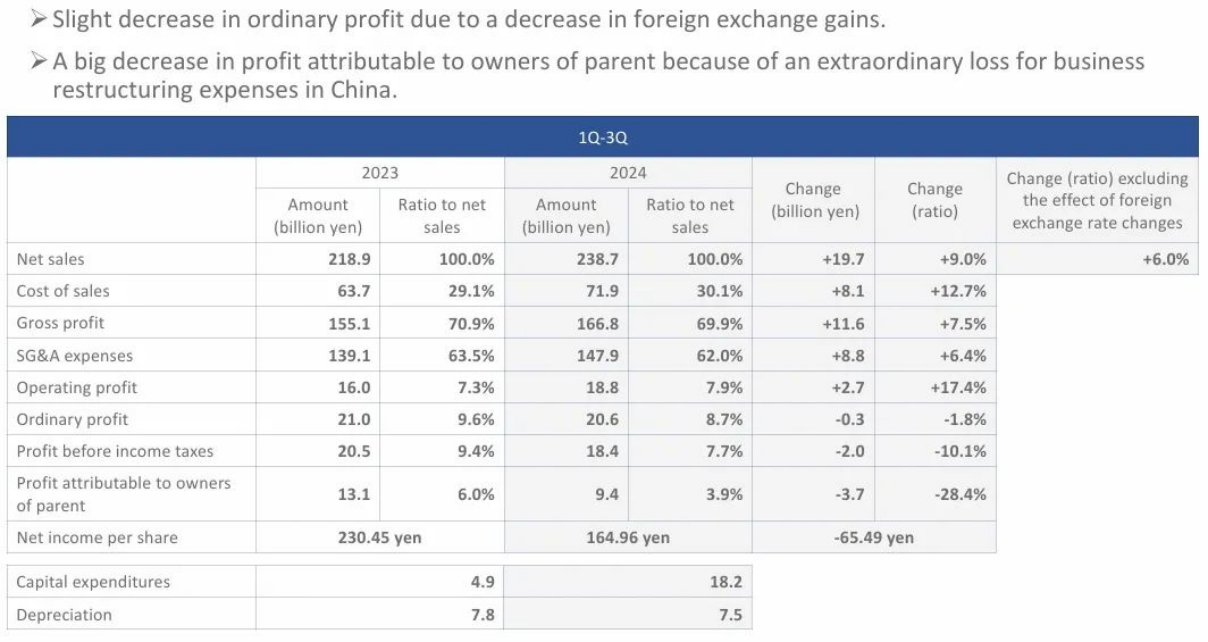Select the Gross profit row label
This screenshot has width=1208, height=642.
pyautogui.click(x=60, y=323)
